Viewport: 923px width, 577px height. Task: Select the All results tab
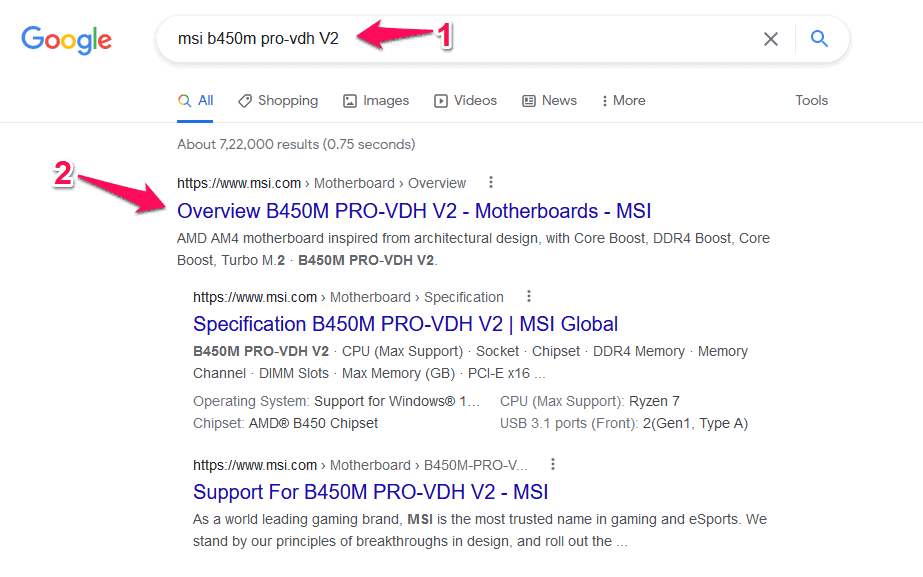point(196,101)
